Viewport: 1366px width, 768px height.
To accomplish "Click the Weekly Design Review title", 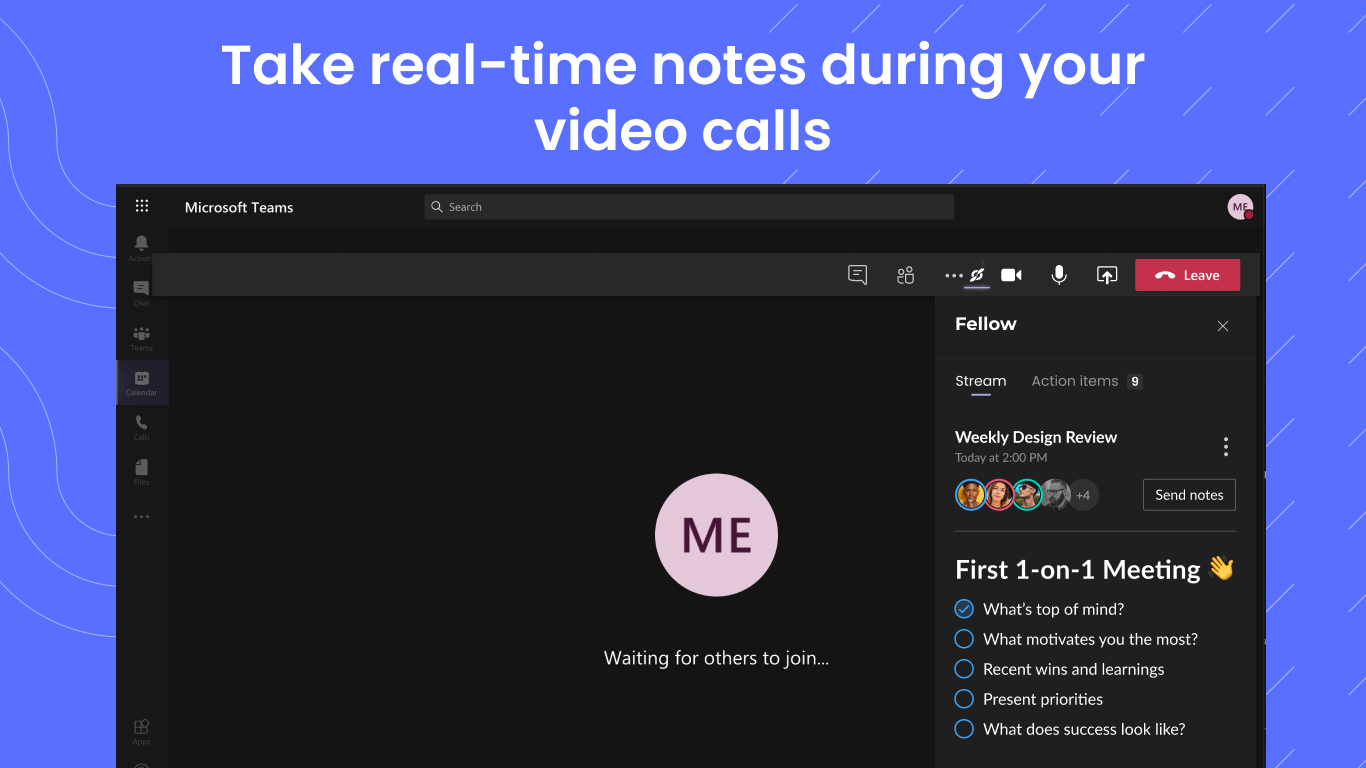I will [1036, 437].
